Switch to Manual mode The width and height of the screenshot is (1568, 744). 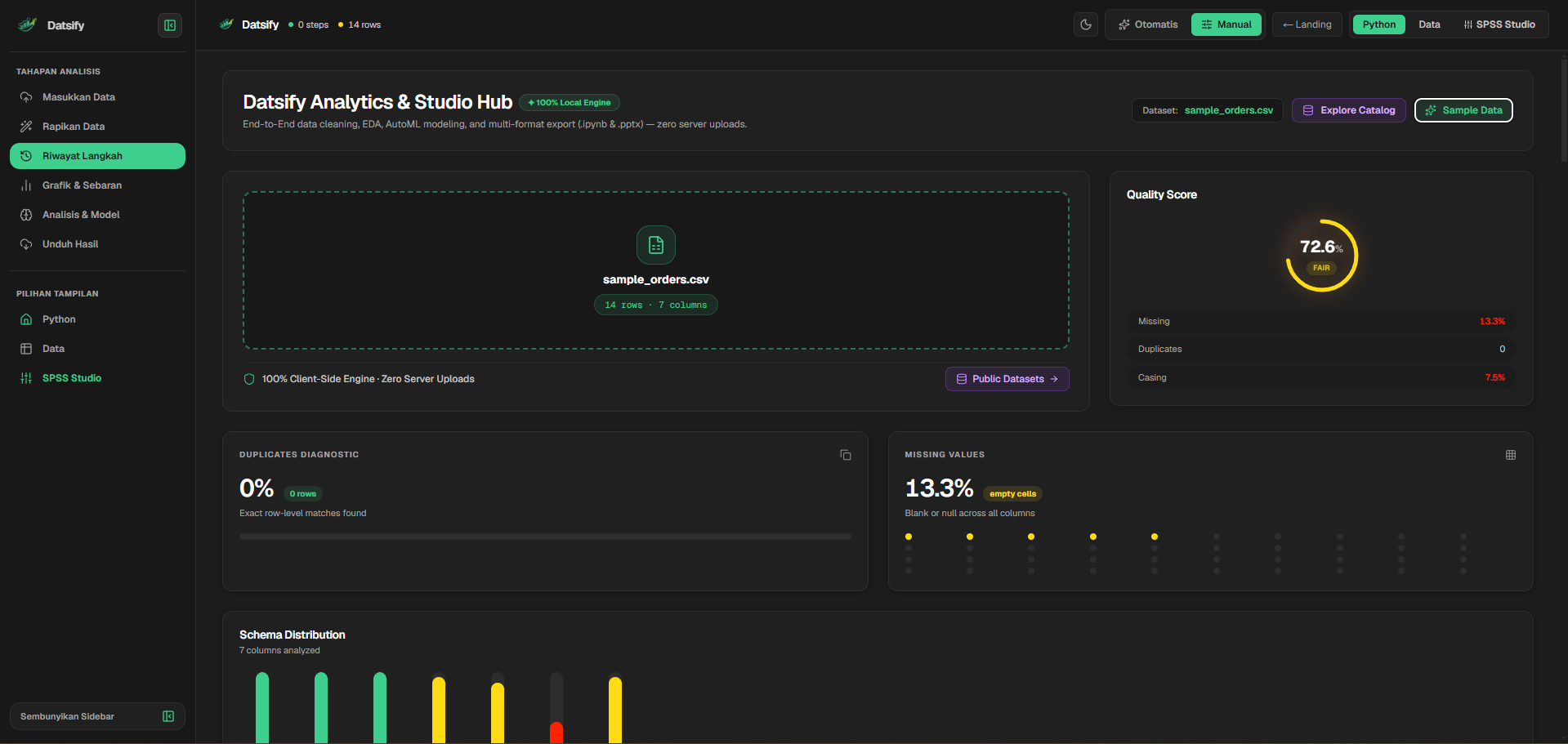pos(1226,25)
